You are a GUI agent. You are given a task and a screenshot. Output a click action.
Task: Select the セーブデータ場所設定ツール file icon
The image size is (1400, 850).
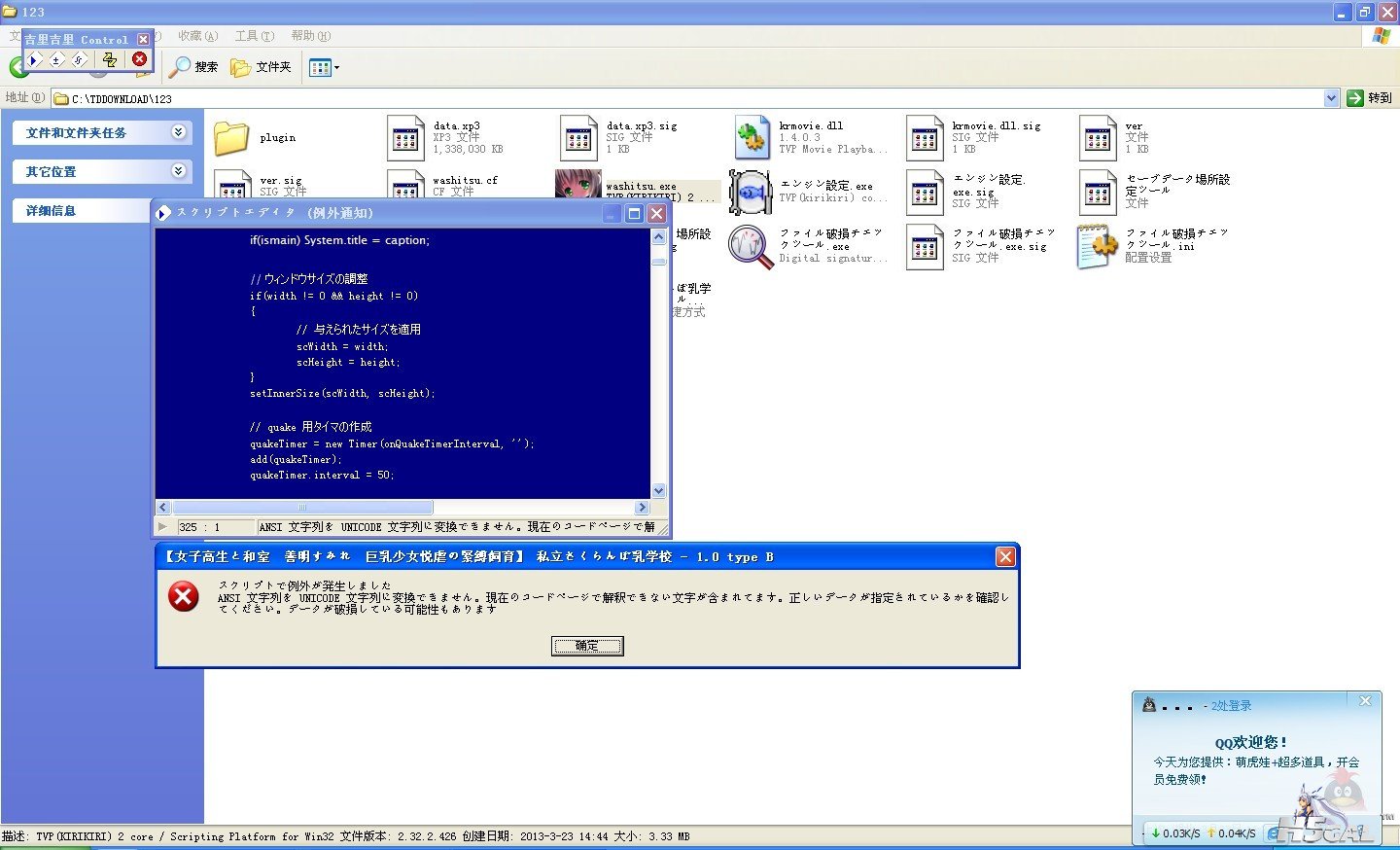[x=1098, y=193]
